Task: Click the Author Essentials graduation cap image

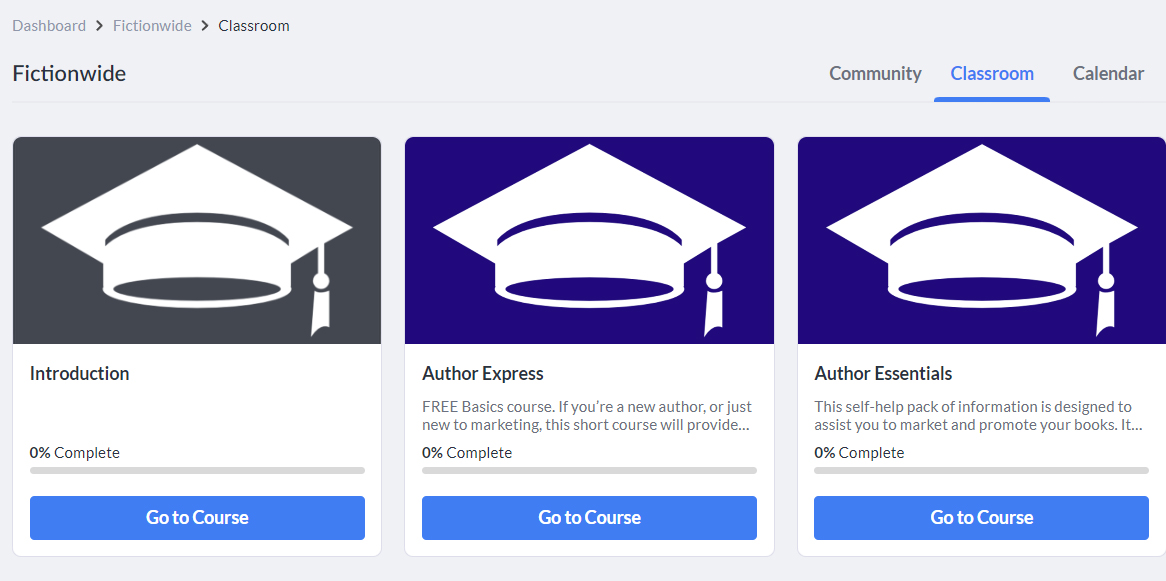Action: 982,240
